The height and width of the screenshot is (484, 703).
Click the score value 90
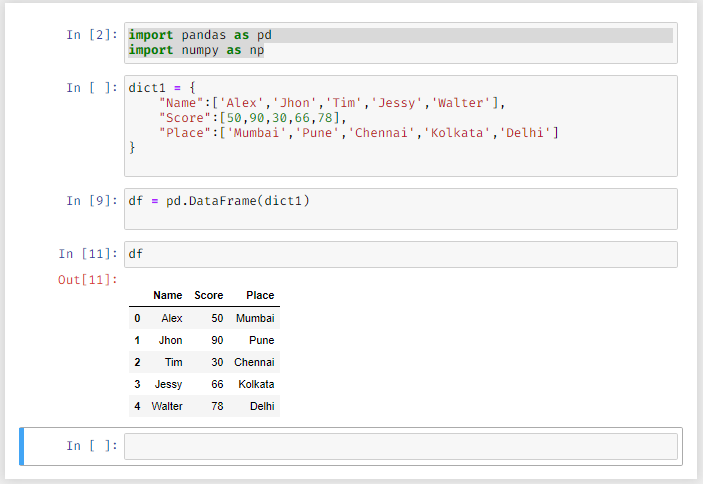(x=217, y=340)
